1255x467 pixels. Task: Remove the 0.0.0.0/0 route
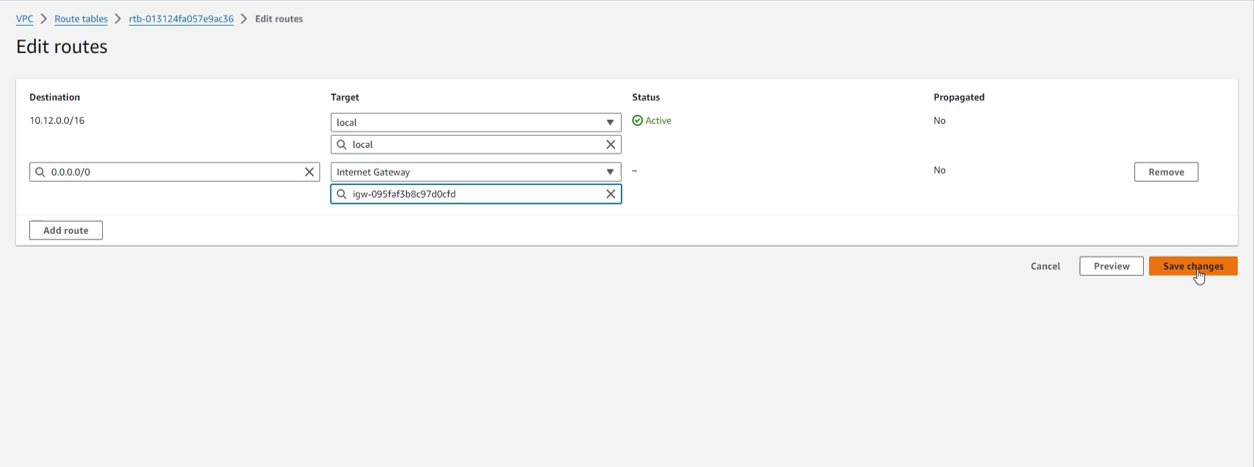pos(1165,172)
